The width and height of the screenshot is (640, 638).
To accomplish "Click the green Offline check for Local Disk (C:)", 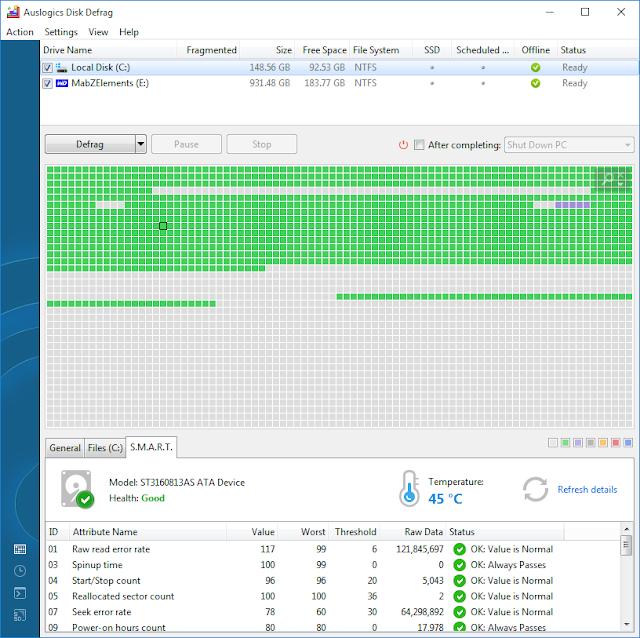I will pos(535,67).
